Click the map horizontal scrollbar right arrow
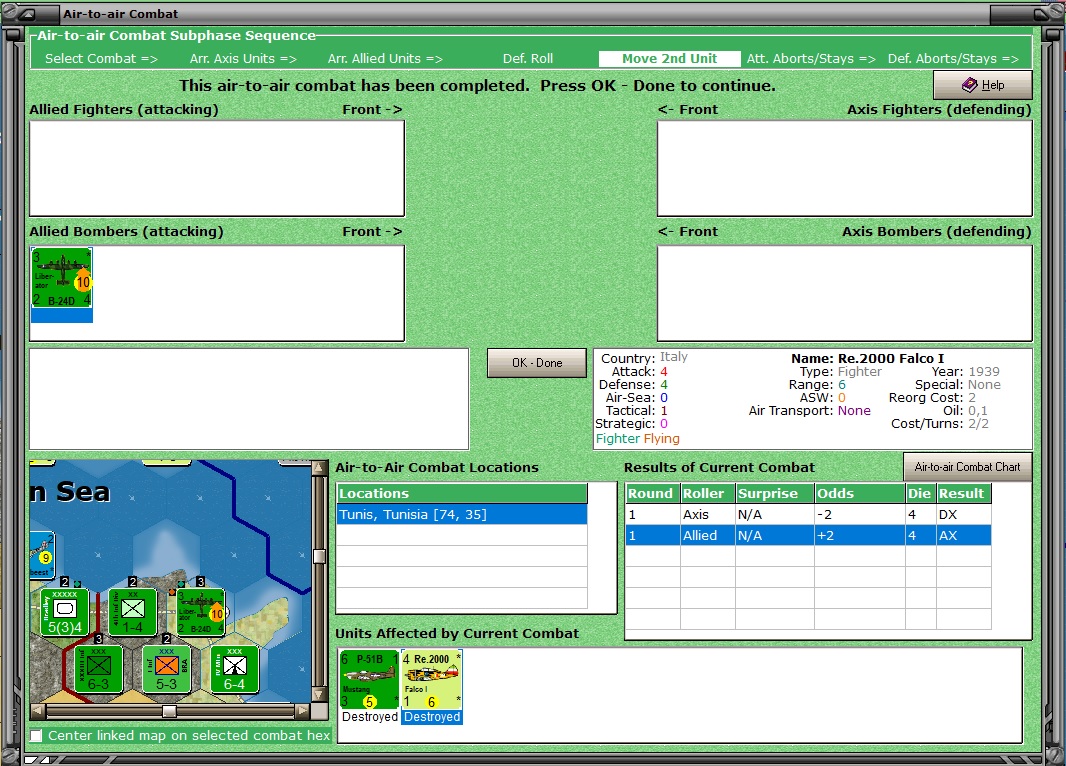The height and width of the screenshot is (766, 1066). click(x=303, y=711)
